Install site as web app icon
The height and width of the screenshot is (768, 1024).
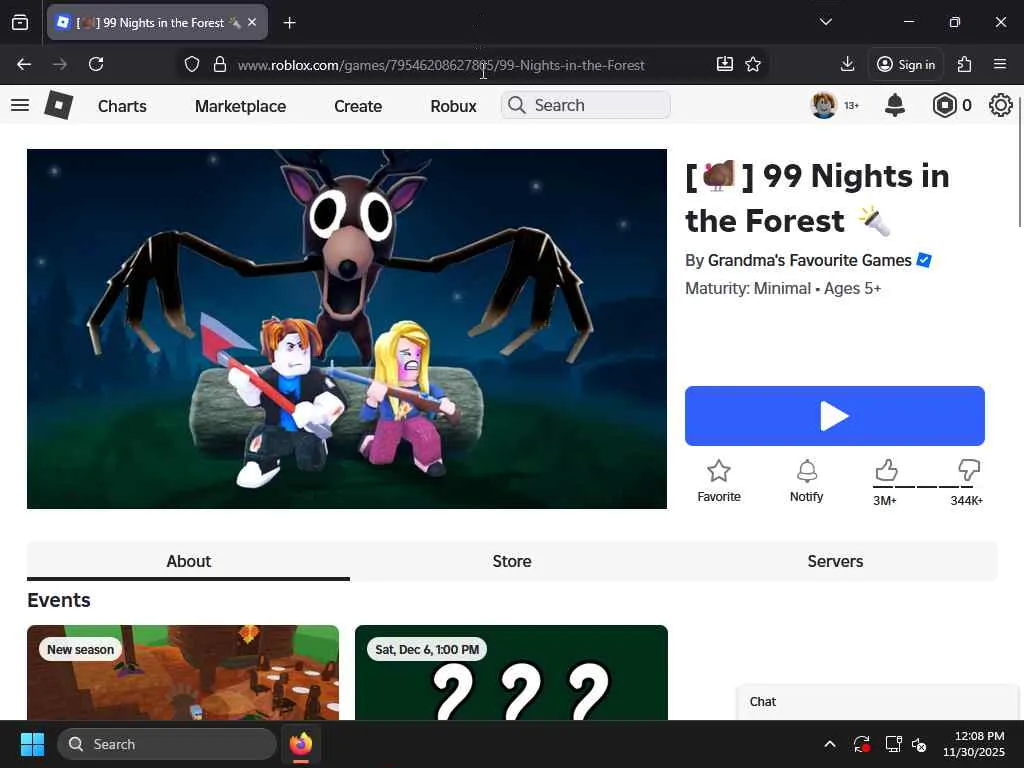point(725,64)
